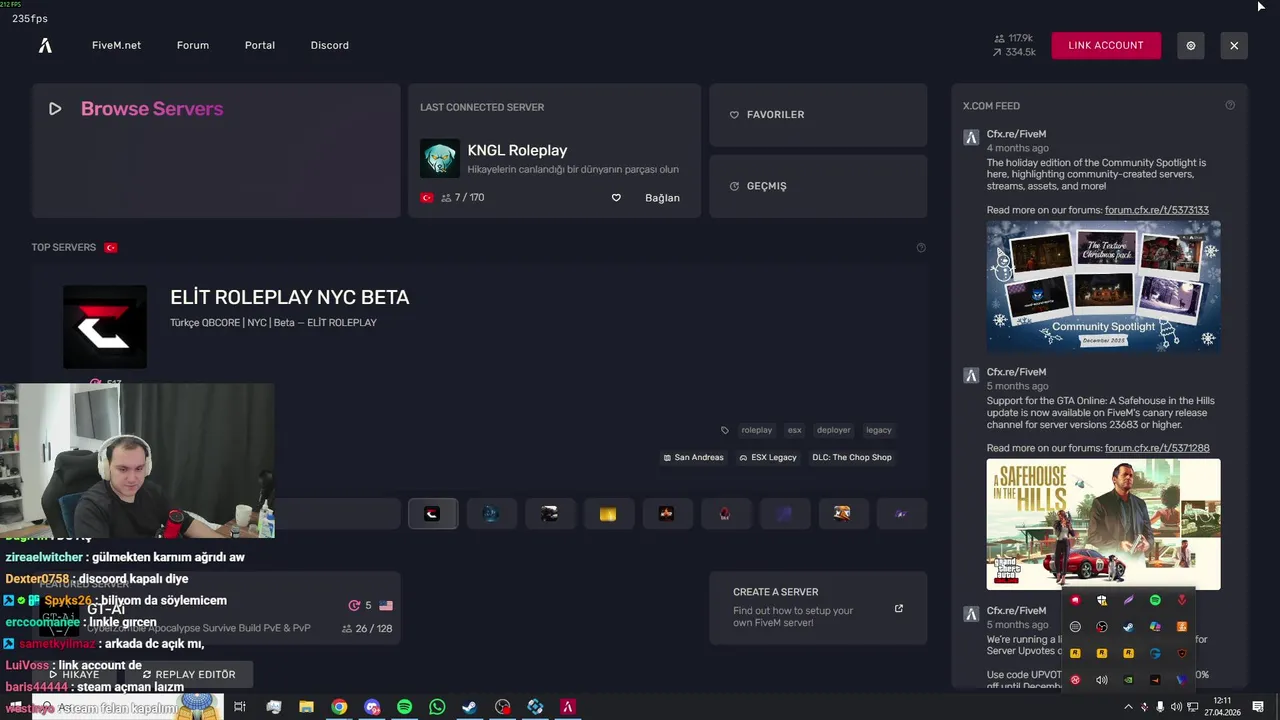Click the LINK ACCOUNT button
This screenshot has height=720, width=1280.
pyautogui.click(x=1106, y=45)
